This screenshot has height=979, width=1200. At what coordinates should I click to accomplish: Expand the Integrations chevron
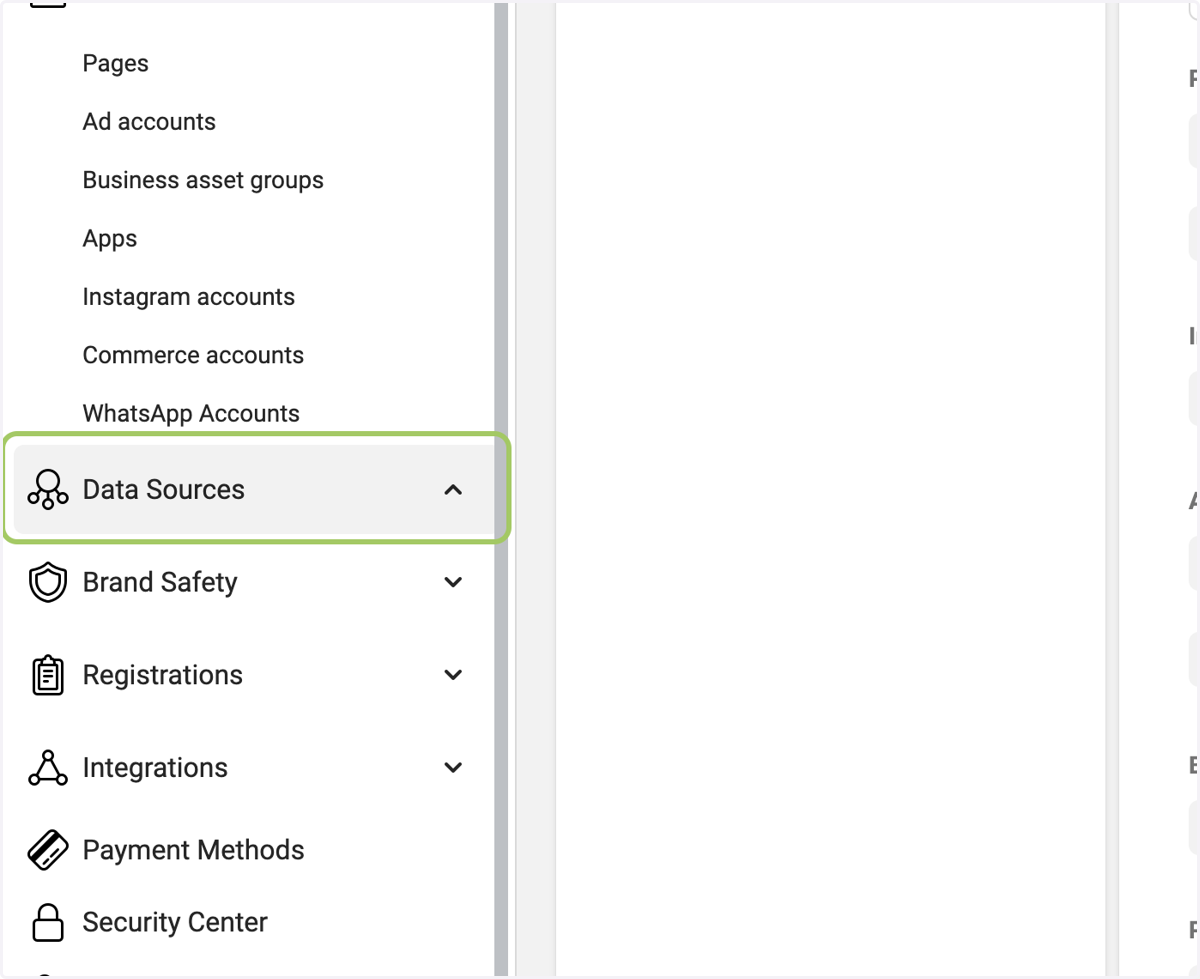[x=453, y=768]
